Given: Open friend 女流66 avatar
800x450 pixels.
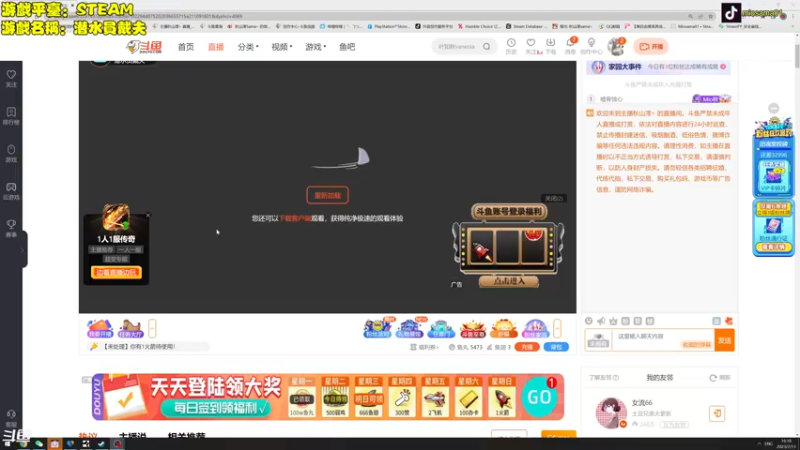Looking at the screenshot, I should coord(611,412).
